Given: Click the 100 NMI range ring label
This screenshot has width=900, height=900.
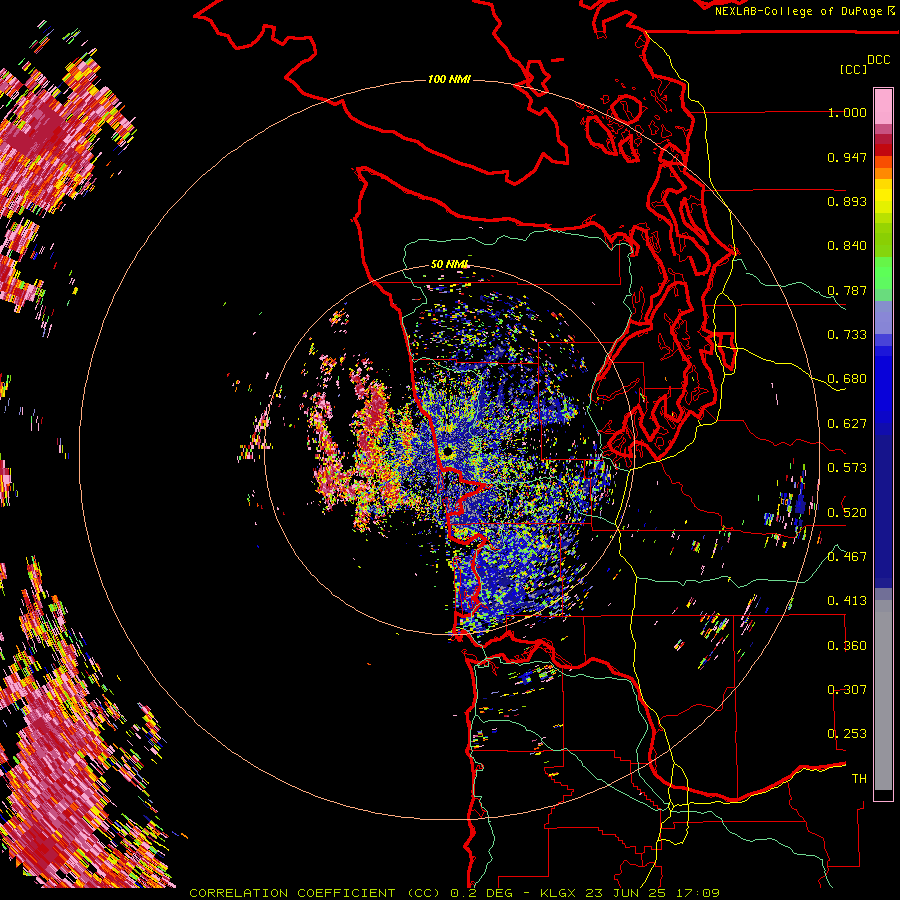Looking at the screenshot, I should point(449,79).
